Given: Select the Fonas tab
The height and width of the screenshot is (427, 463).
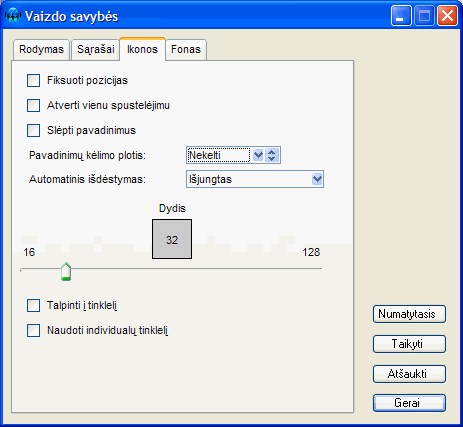Looking at the screenshot, I should [186, 49].
